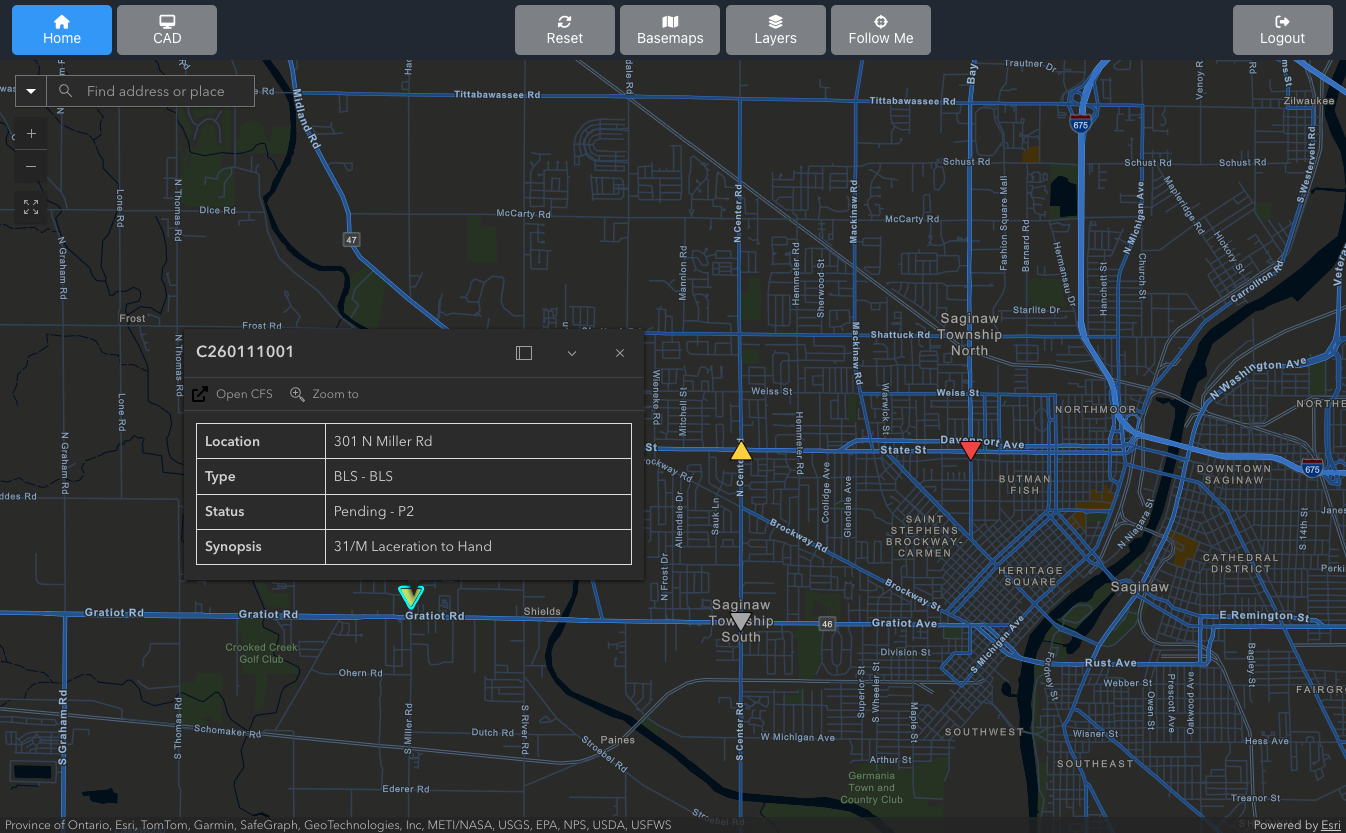
Task: Click the gray triangle marker near Saginaw Township South
Action: tap(740, 621)
